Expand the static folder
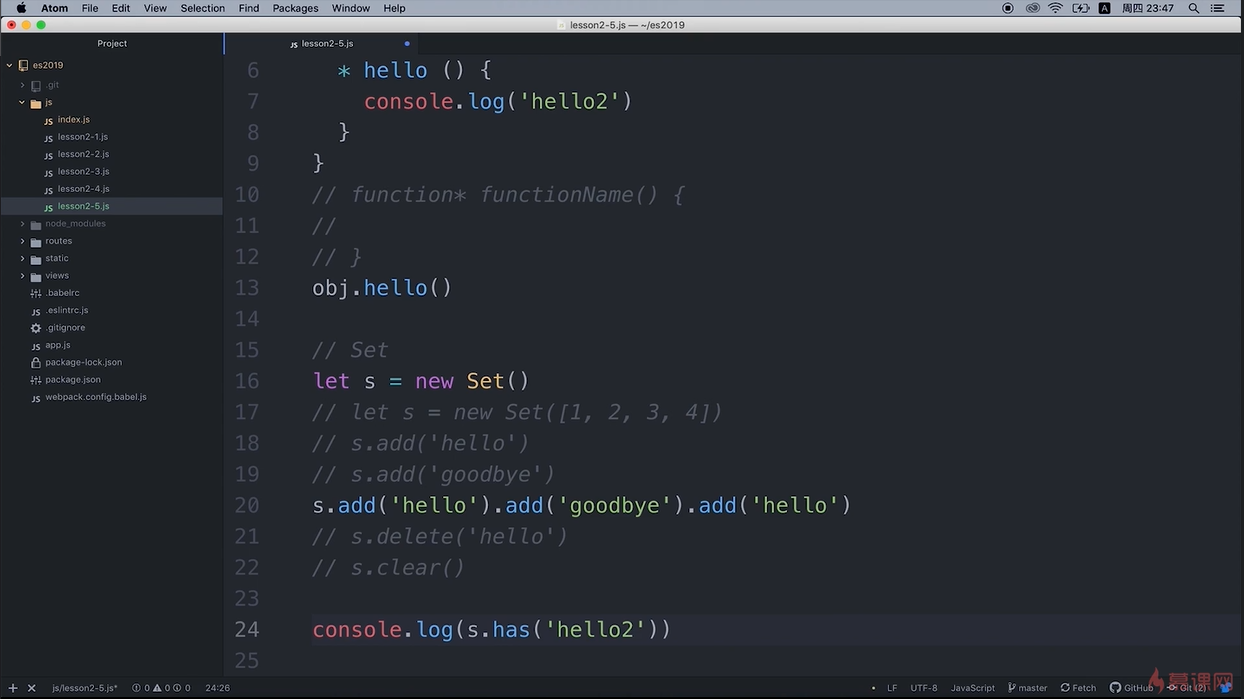Viewport: 1244px width, 699px height. (x=22, y=258)
